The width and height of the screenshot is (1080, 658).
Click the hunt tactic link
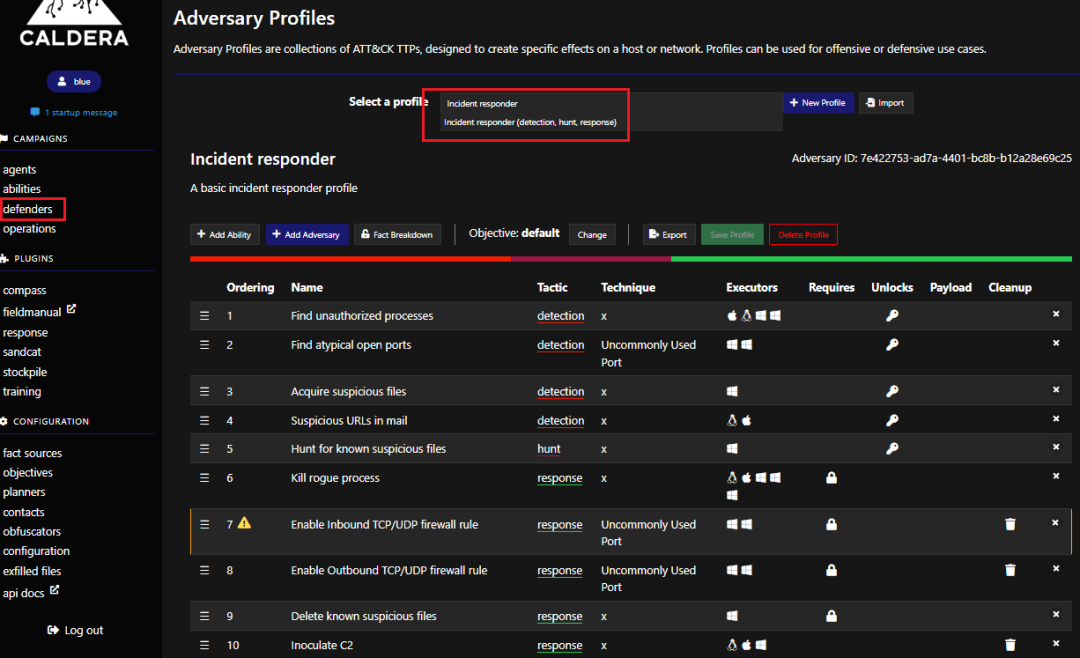click(x=549, y=449)
